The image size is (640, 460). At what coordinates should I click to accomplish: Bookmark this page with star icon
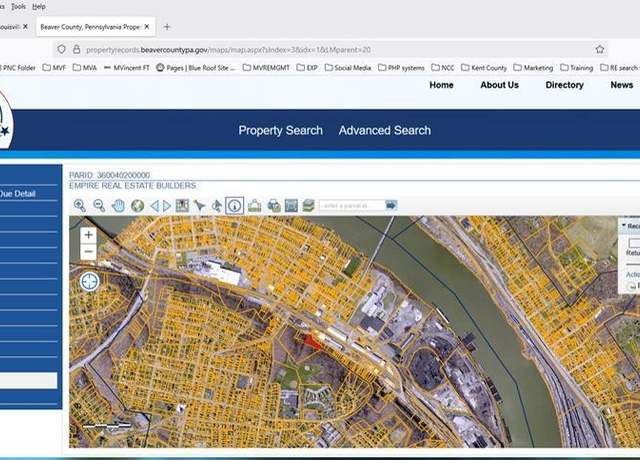click(600, 49)
